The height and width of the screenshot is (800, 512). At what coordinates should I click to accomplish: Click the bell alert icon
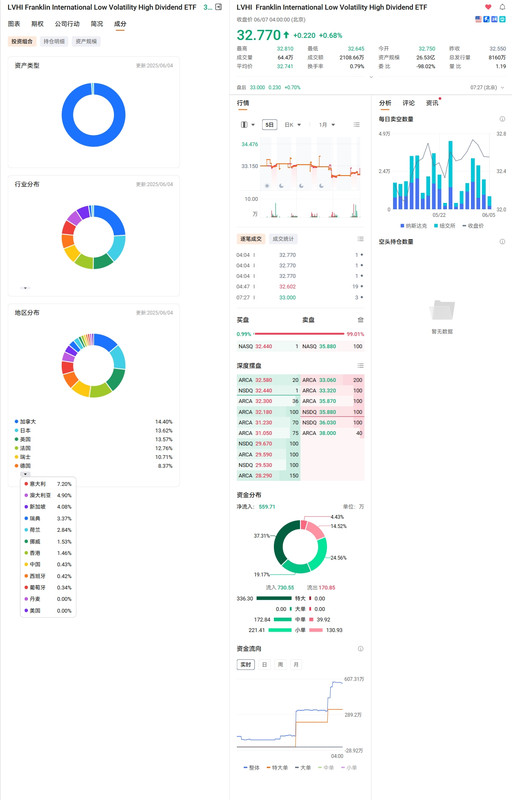click(502, 7)
